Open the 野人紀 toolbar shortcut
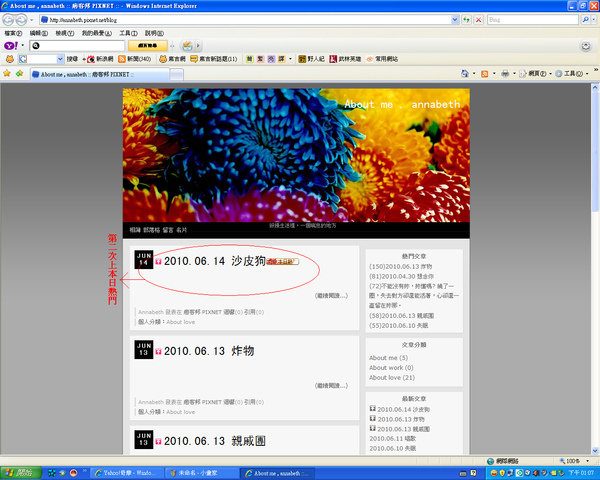The width and height of the screenshot is (600, 480). pos(311,59)
